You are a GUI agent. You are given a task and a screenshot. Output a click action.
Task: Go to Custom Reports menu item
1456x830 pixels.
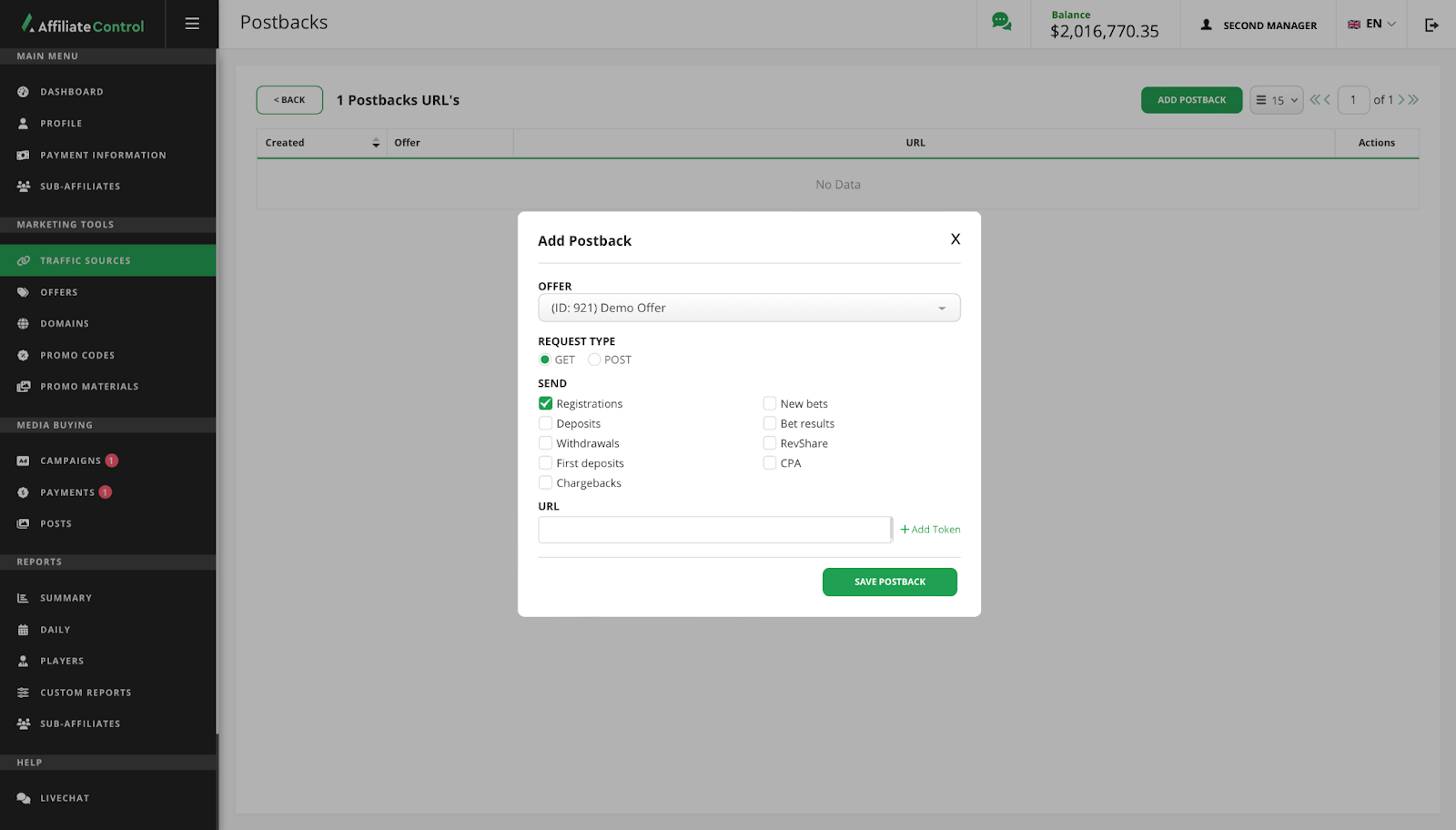click(x=86, y=693)
